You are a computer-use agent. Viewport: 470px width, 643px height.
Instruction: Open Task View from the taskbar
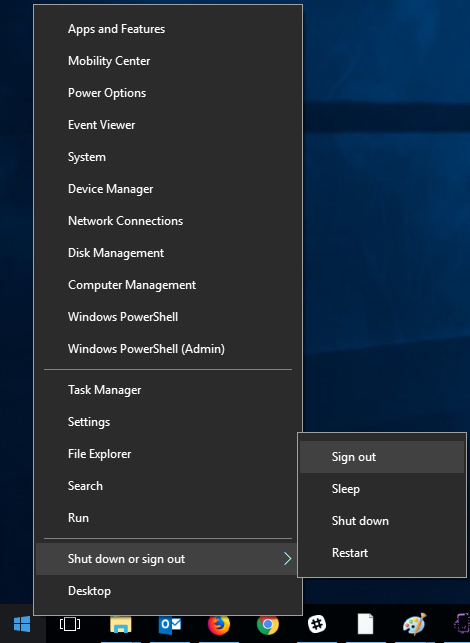(x=70, y=624)
